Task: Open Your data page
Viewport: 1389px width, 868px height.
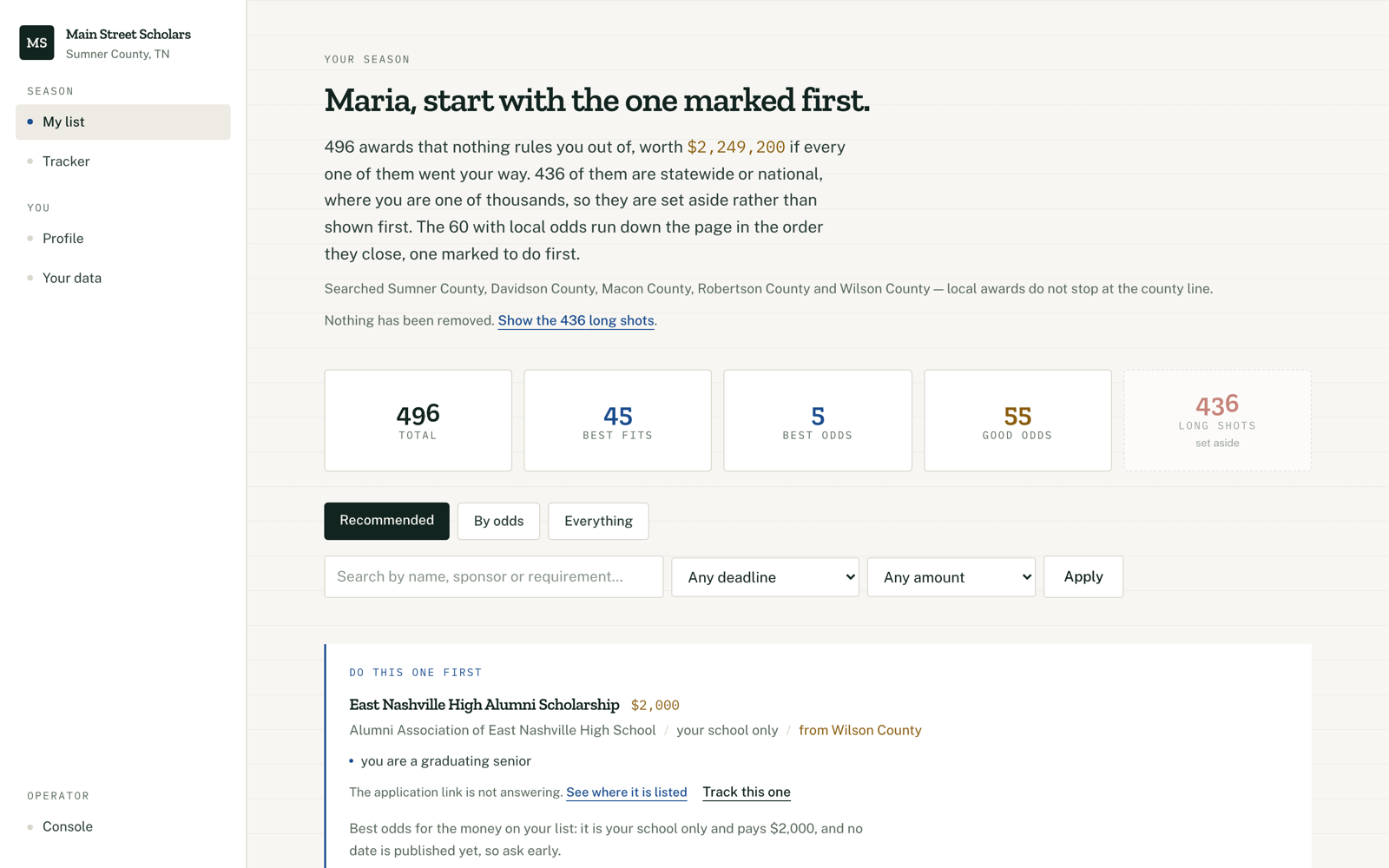Action: 123,278
